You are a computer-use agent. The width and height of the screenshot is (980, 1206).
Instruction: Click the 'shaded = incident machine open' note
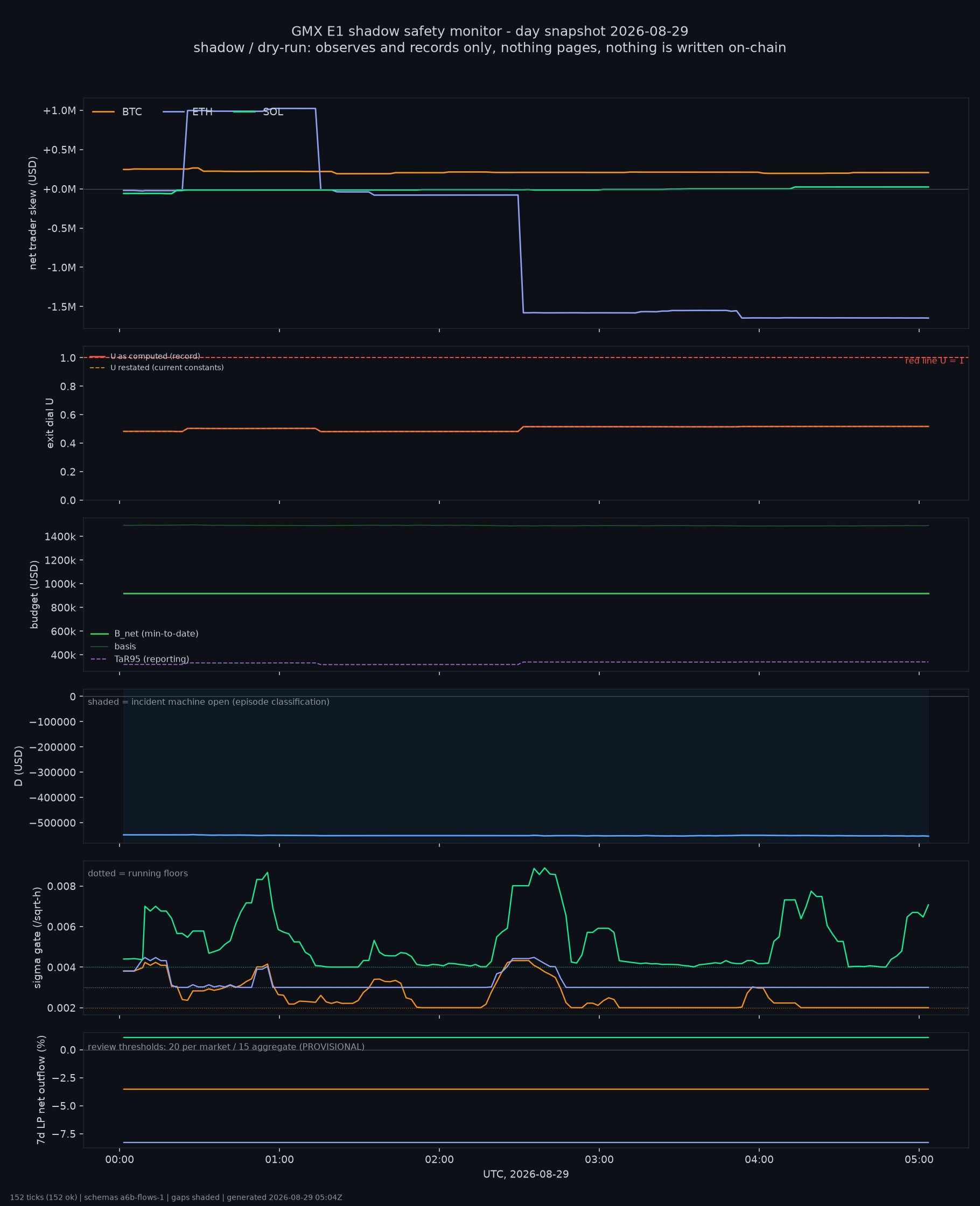209,702
